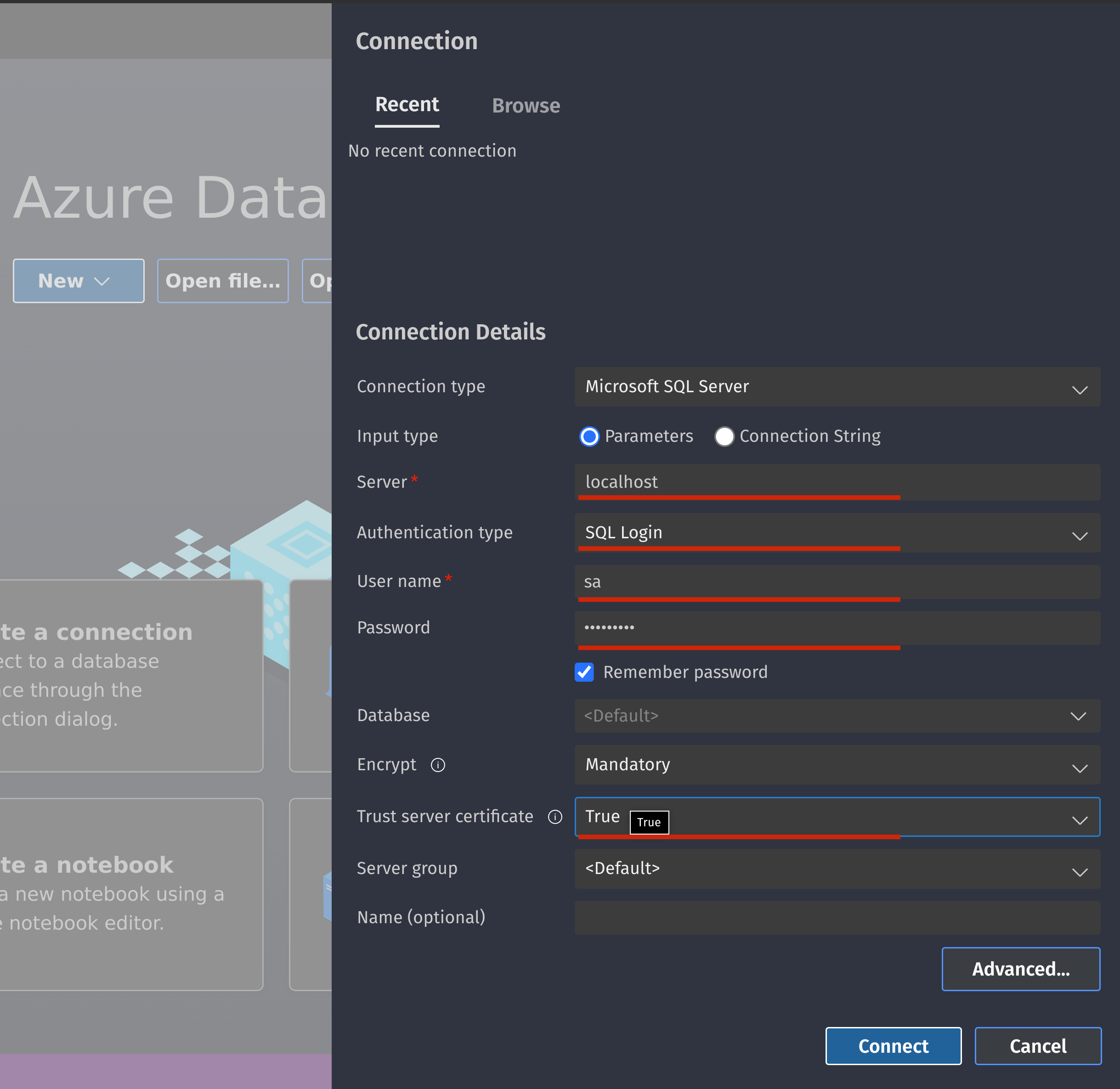This screenshot has height=1089, width=1120.
Task: Open the Authentication type dropdown
Action: (837, 532)
